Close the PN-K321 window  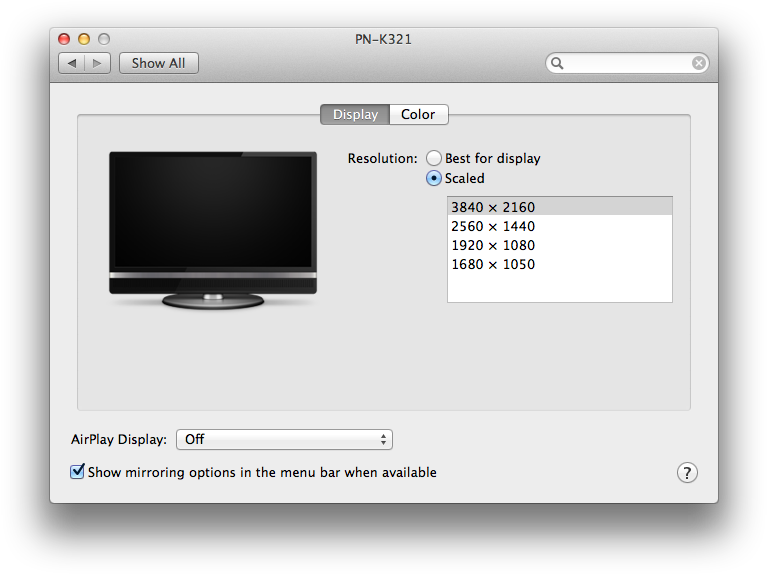coord(64,39)
